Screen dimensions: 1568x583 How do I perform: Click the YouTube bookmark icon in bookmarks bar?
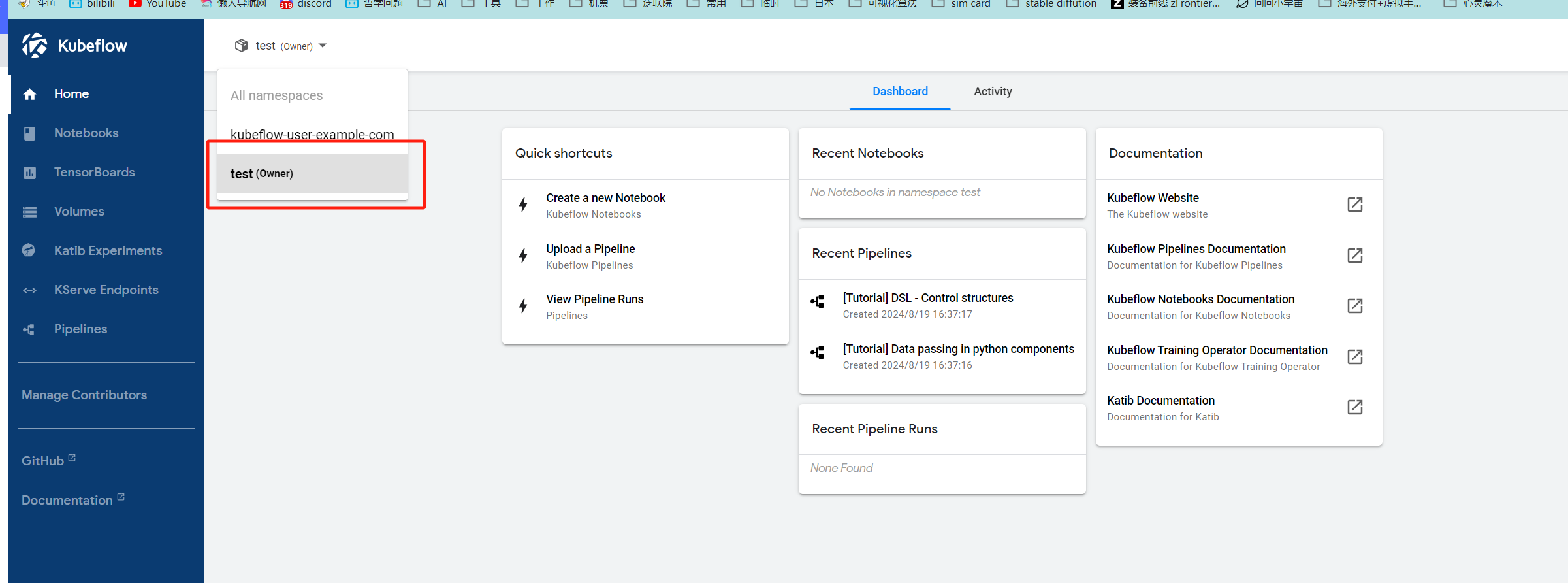tap(135, 3)
